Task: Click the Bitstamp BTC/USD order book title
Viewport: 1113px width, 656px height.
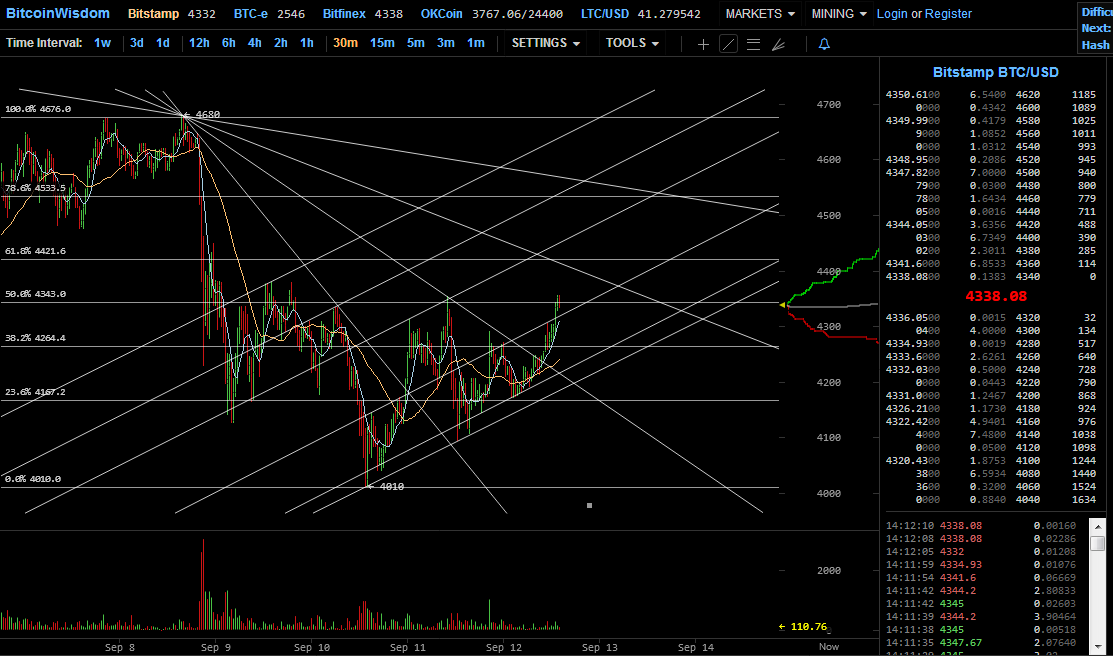Action: (995, 72)
